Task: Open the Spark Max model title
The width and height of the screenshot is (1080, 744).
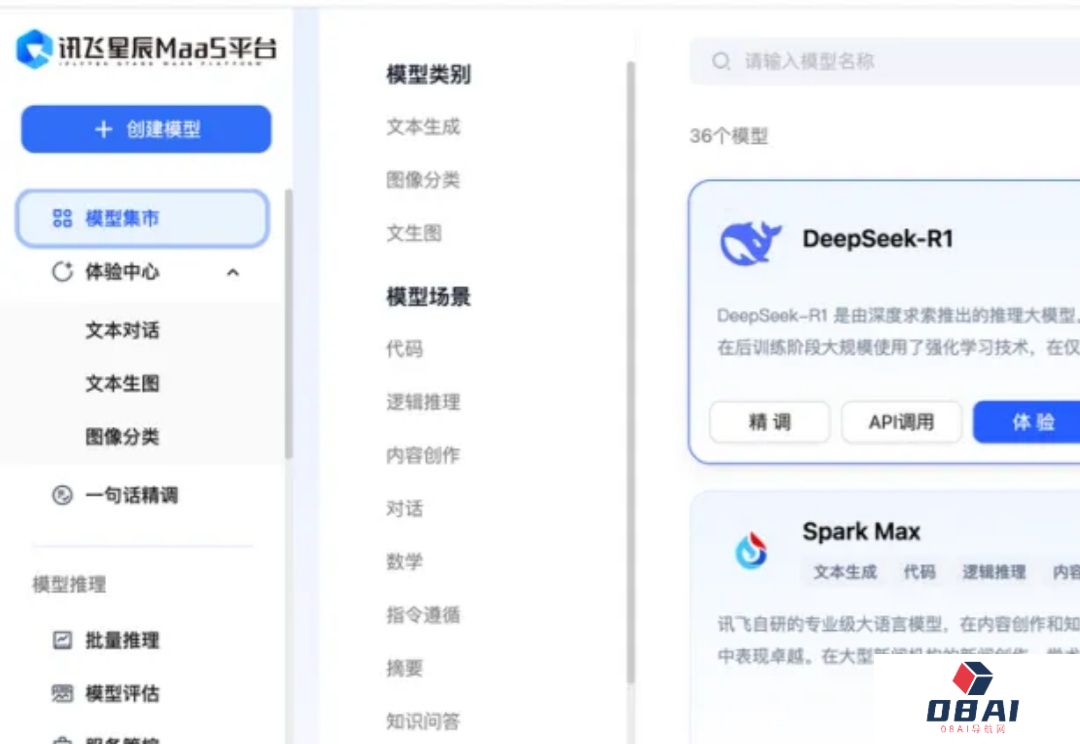Action: (862, 531)
